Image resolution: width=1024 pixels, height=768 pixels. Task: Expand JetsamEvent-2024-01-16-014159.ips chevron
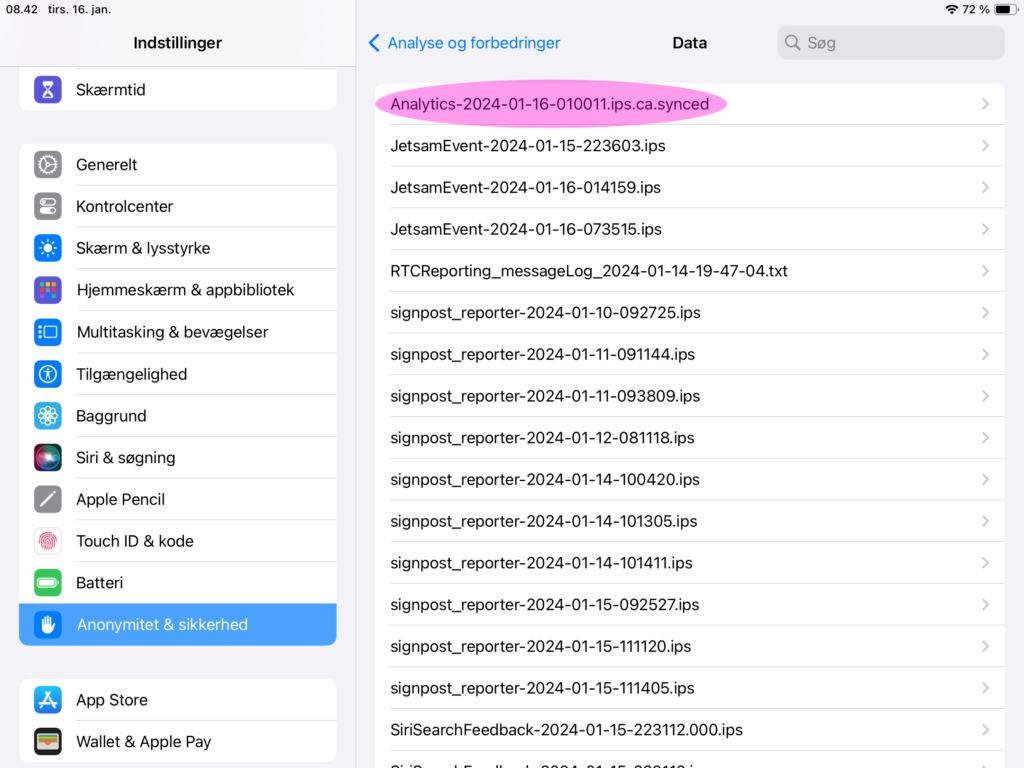click(985, 187)
